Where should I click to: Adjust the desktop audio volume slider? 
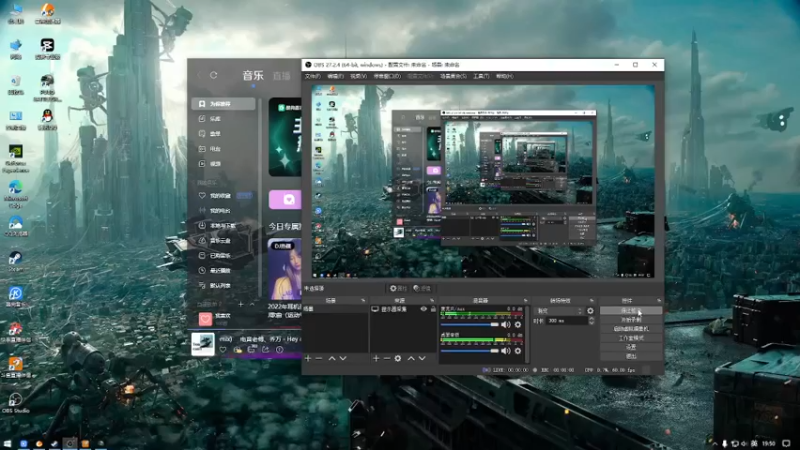[x=469, y=351]
